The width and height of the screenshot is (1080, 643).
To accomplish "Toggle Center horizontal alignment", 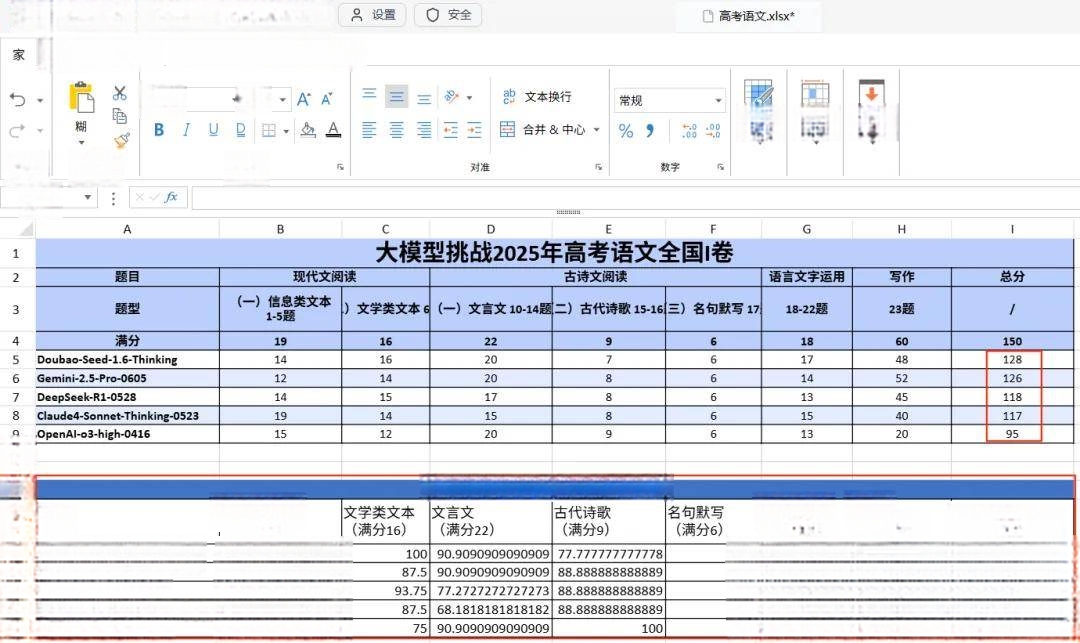I will tap(397, 129).
